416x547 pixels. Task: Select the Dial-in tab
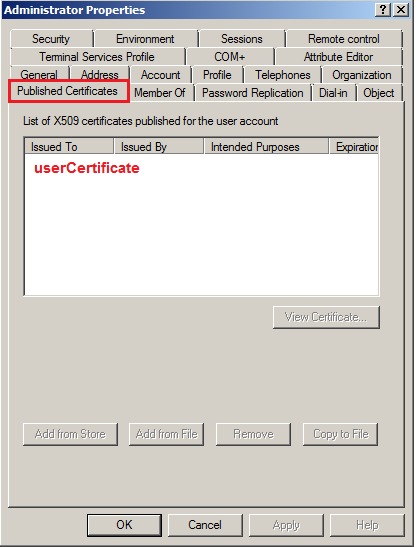(333, 92)
